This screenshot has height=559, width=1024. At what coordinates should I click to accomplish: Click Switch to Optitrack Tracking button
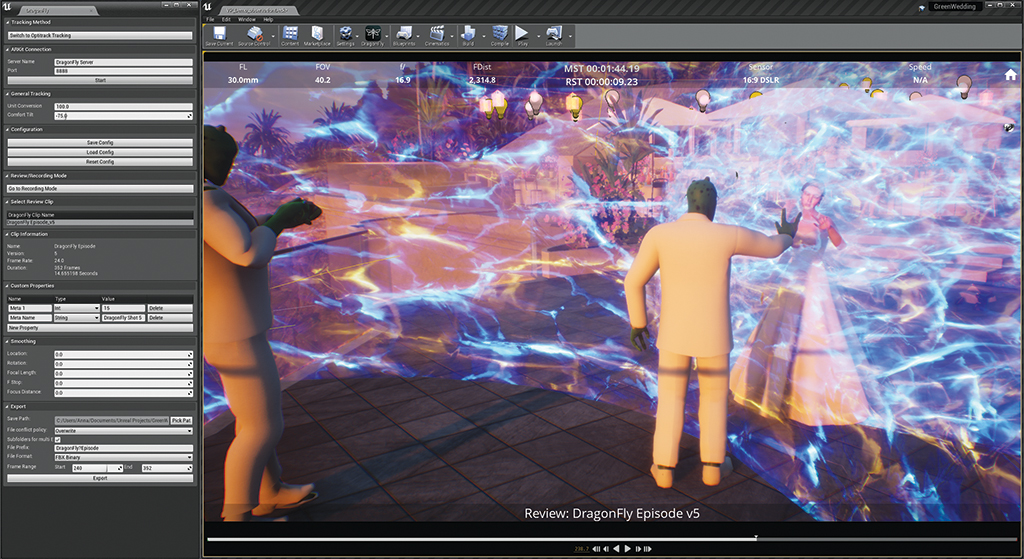click(x=99, y=35)
